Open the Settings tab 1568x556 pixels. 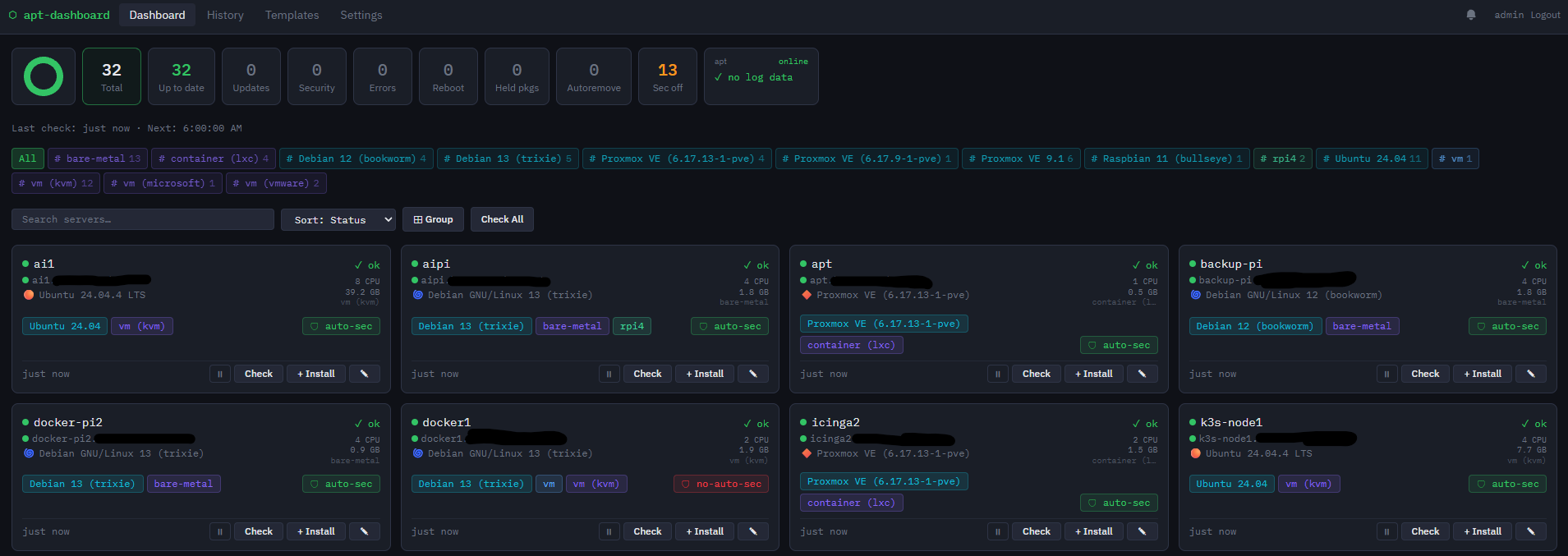pos(361,15)
